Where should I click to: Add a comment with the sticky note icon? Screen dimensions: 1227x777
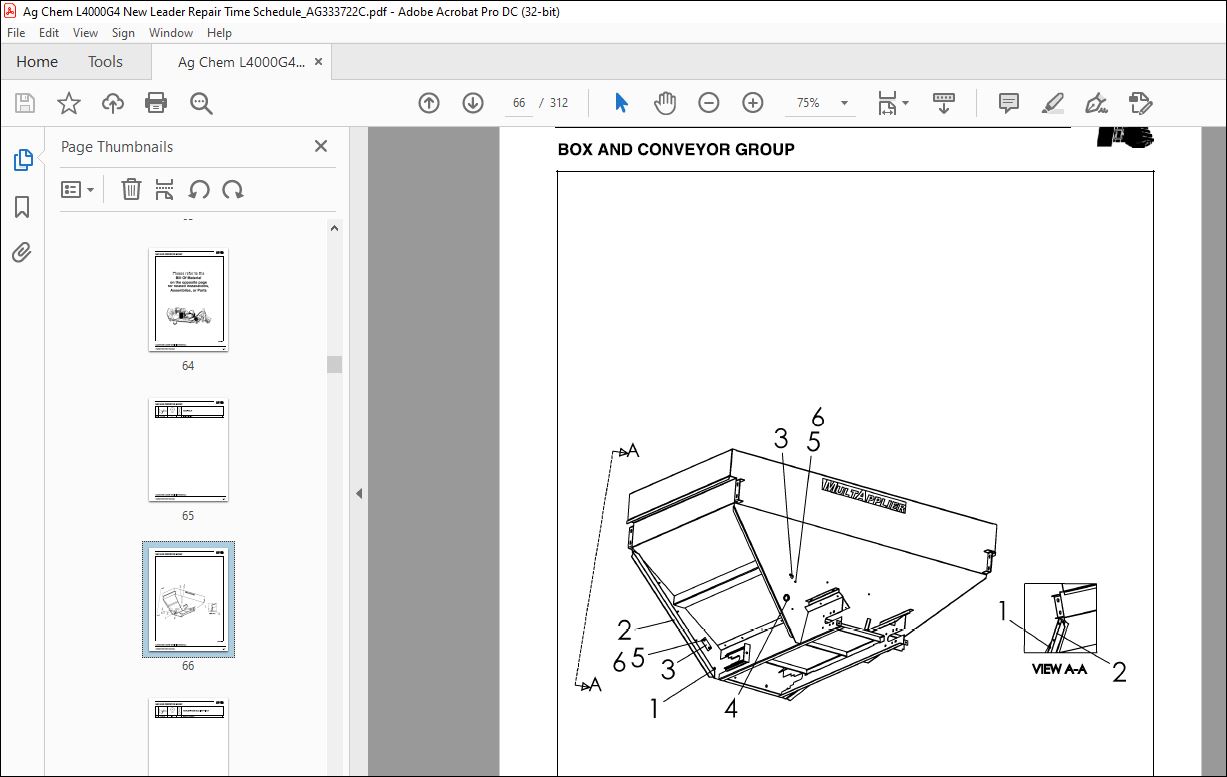pos(1009,103)
